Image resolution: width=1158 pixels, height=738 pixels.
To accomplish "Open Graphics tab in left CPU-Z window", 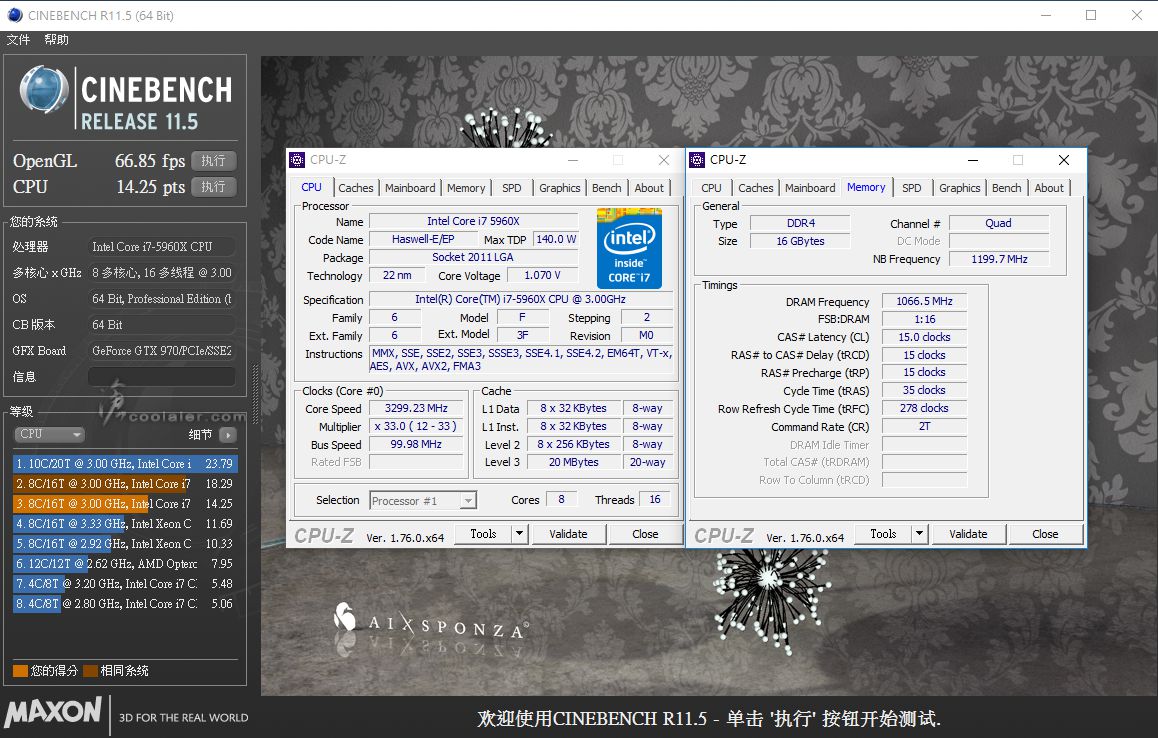I will point(560,188).
